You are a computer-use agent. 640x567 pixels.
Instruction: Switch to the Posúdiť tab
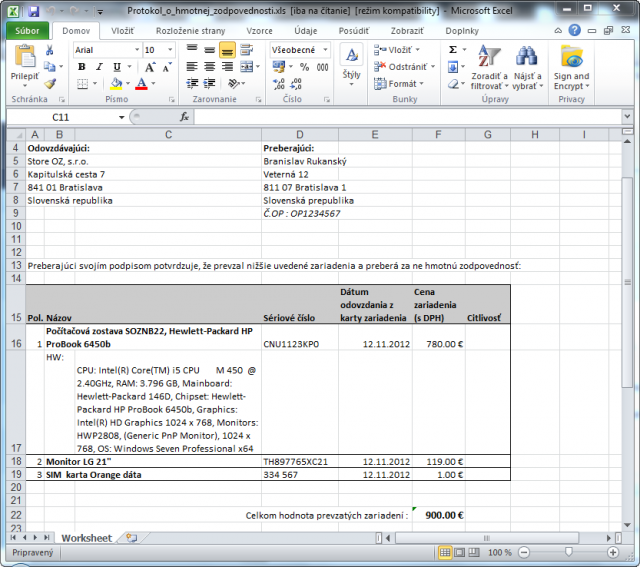[354, 31]
